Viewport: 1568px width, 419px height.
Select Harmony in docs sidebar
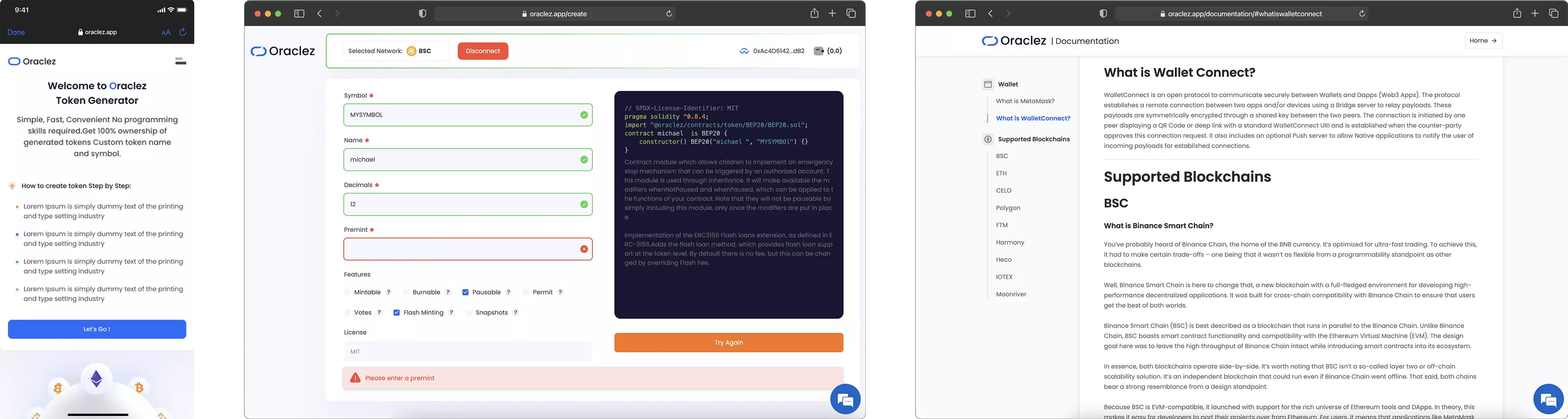click(1010, 243)
